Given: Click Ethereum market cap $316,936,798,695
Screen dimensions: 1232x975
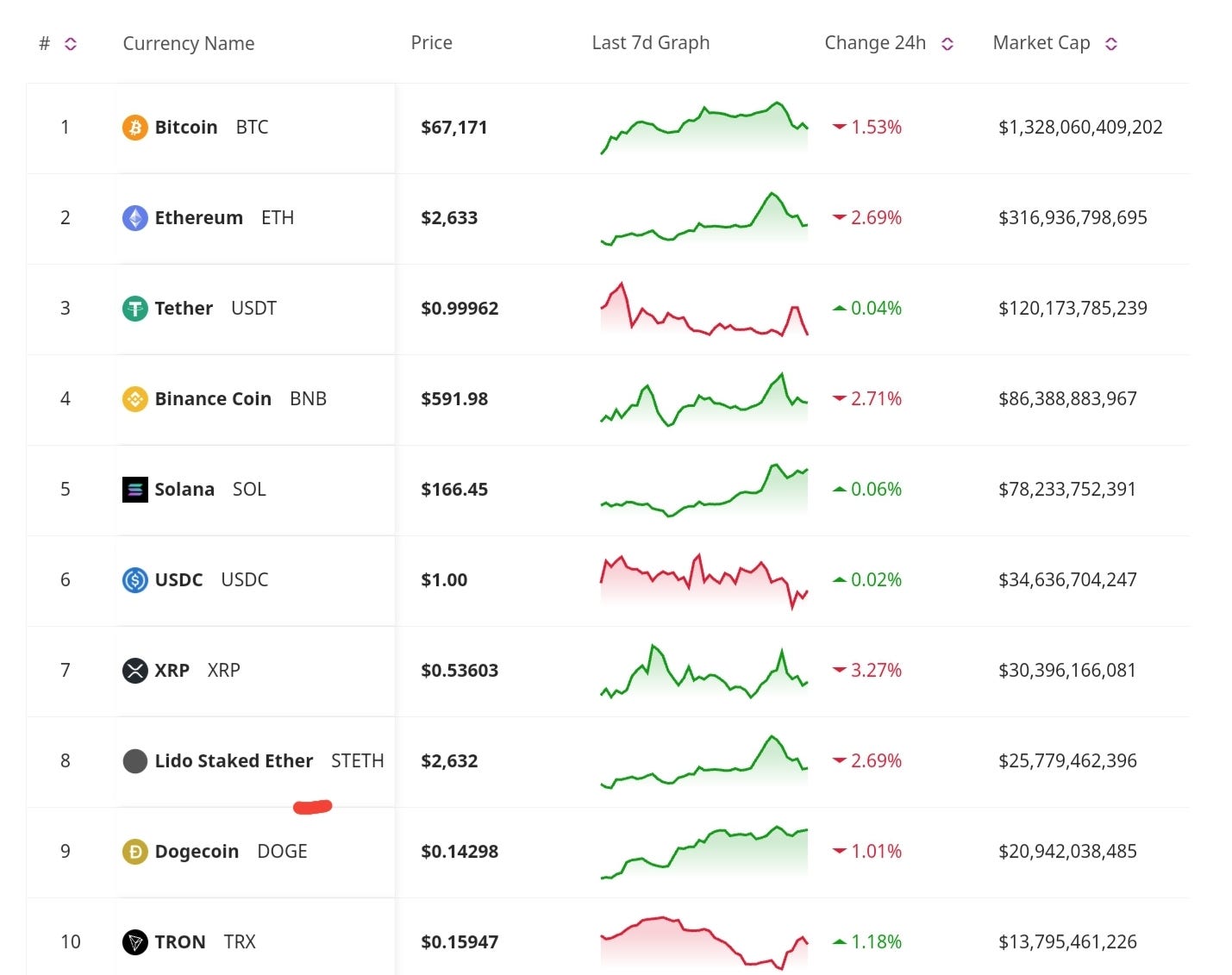Looking at the screenshot, I should point(1073,218).
